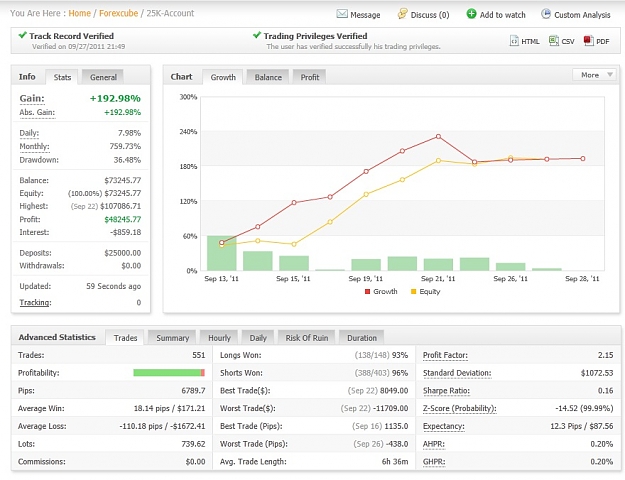Toggle the red Growth legend swatch
Image resolution: width=625 pixels, height=480 pixels.
click(368, 291)
